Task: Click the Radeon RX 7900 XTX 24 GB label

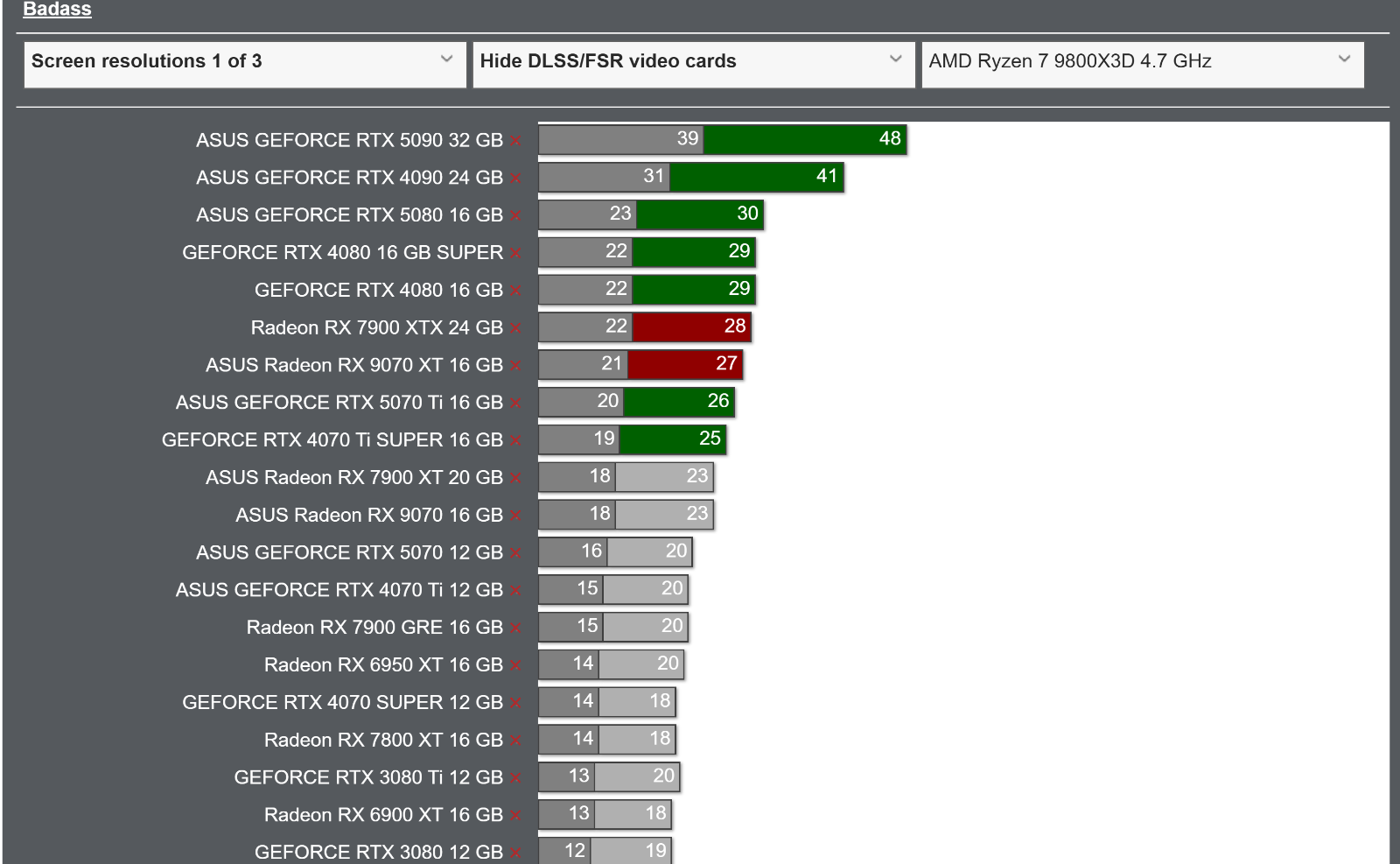Action: (376, 327)
